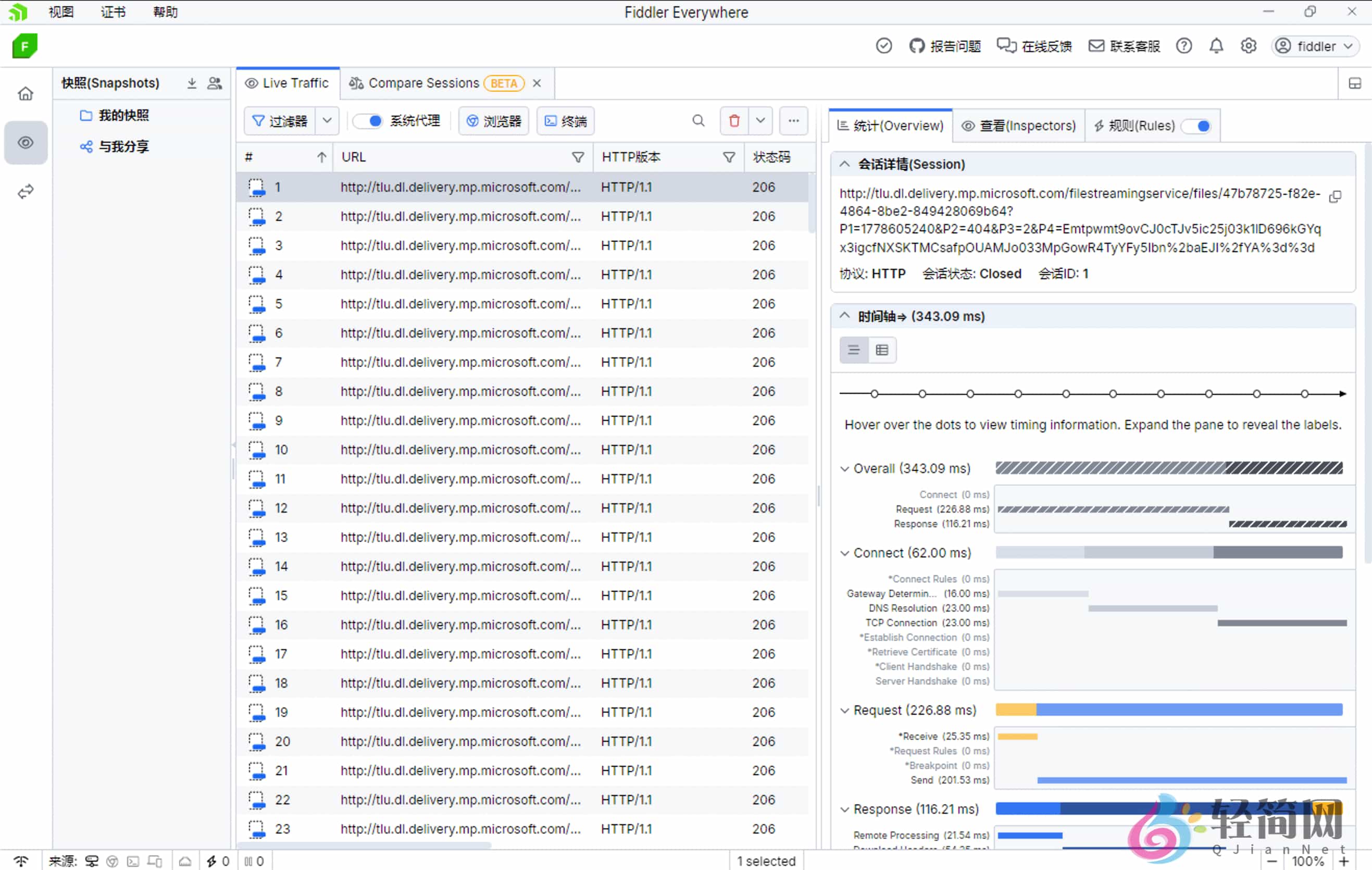Image resolution: width=1372 pixels, height=870 pixels.
Task: Click the layout toggle icon at top right
Action: point(1355,84)
